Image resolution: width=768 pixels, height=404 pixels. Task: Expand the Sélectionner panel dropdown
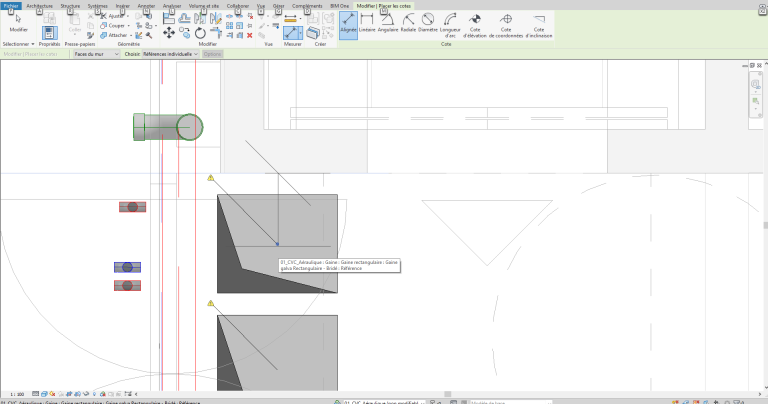(19, 44)
